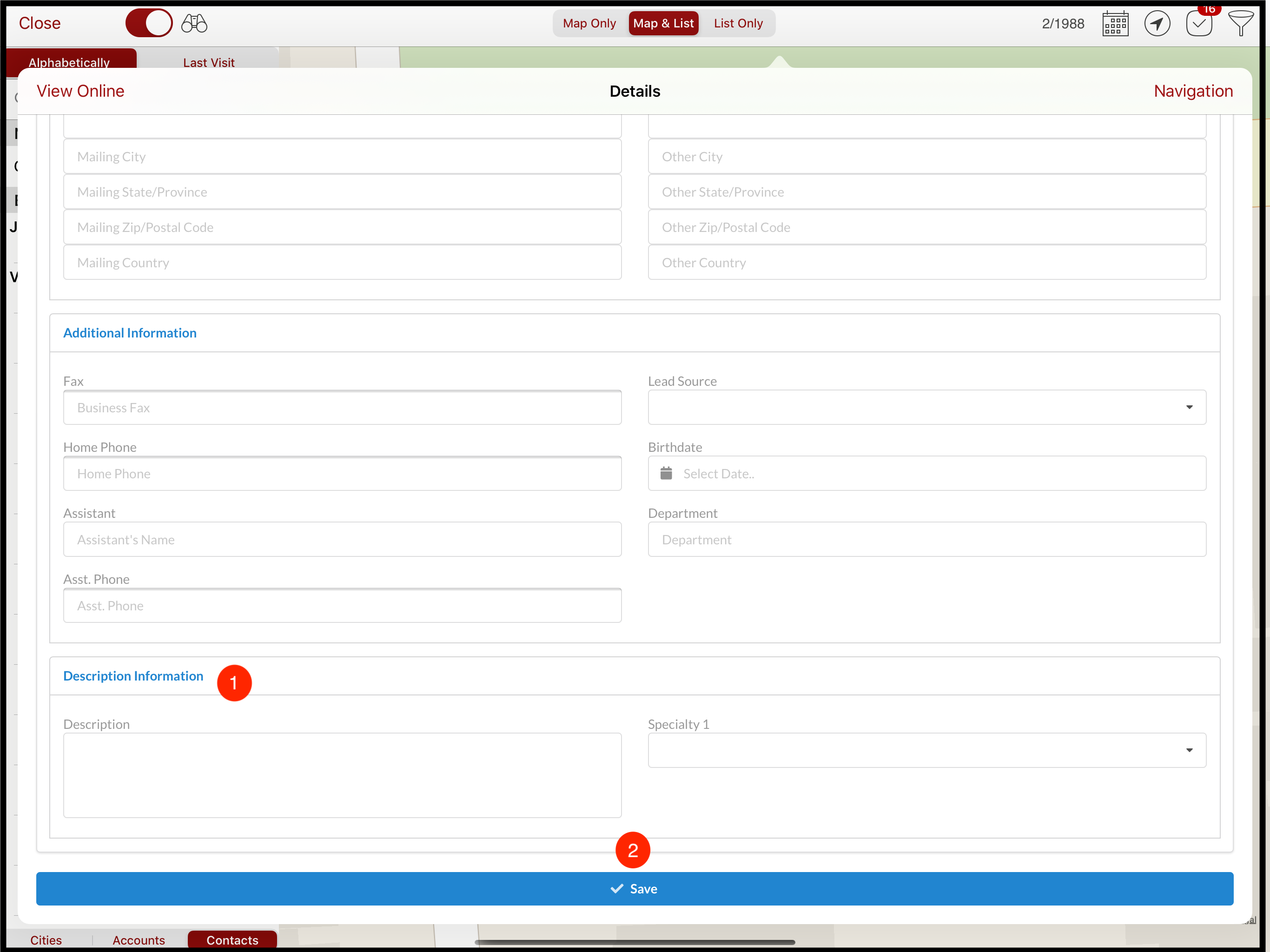The height and width of the screenshot is (952, 1270).
Task: Tap the binoculars search icon in the toolbar
Action: (x=193, y=23)
